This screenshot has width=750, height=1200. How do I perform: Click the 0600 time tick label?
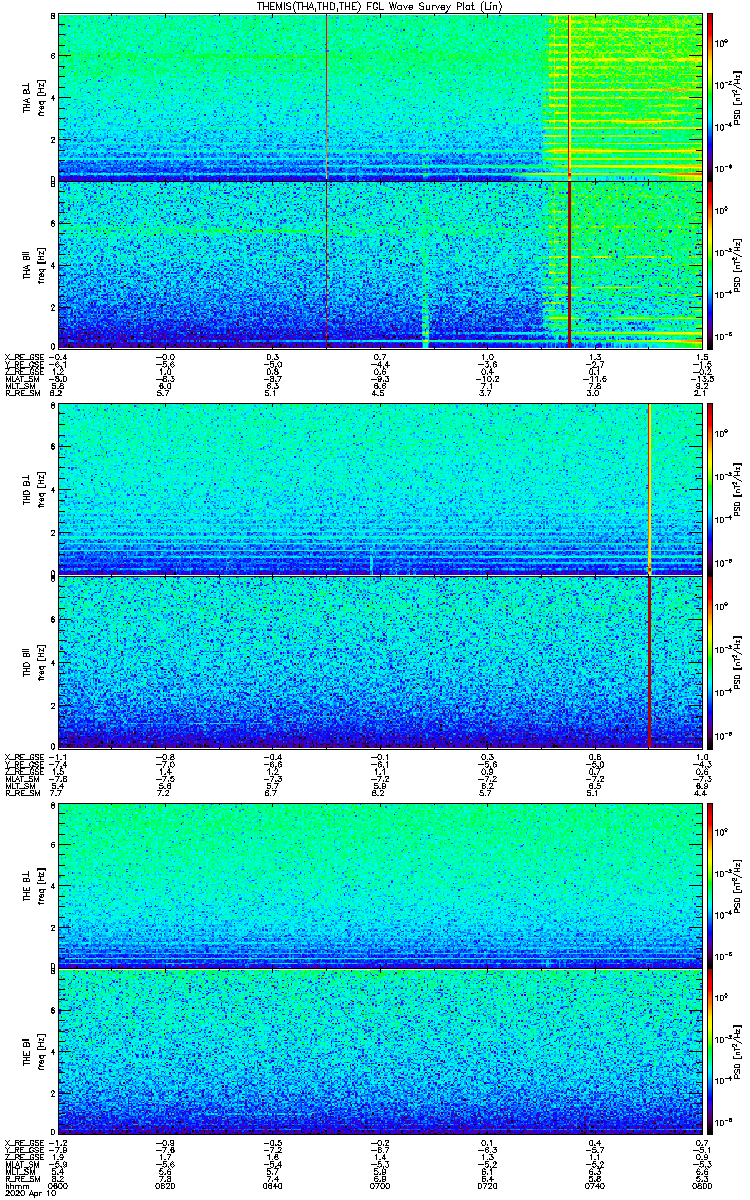point(60,1187)
